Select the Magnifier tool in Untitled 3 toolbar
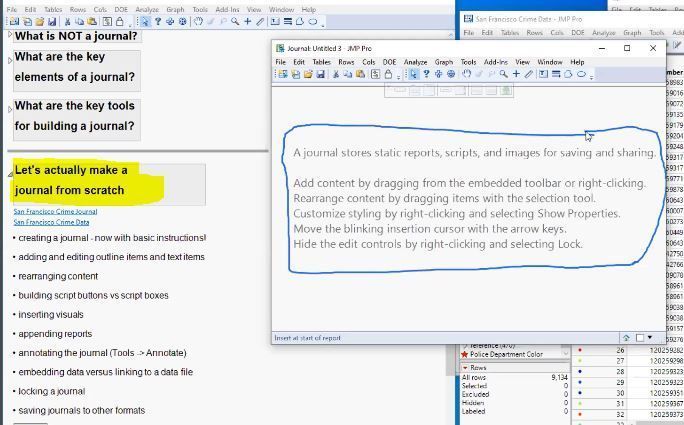The image size is (684, 425). pos(503,74)
